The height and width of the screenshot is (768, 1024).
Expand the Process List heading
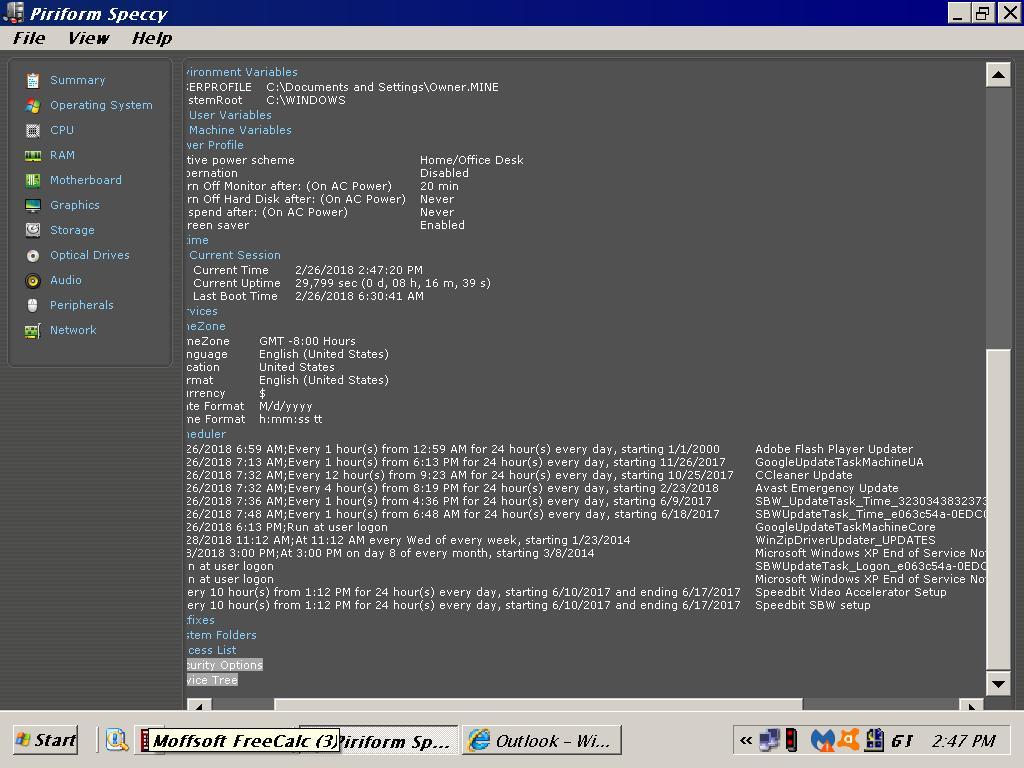(x=212, y=650)
